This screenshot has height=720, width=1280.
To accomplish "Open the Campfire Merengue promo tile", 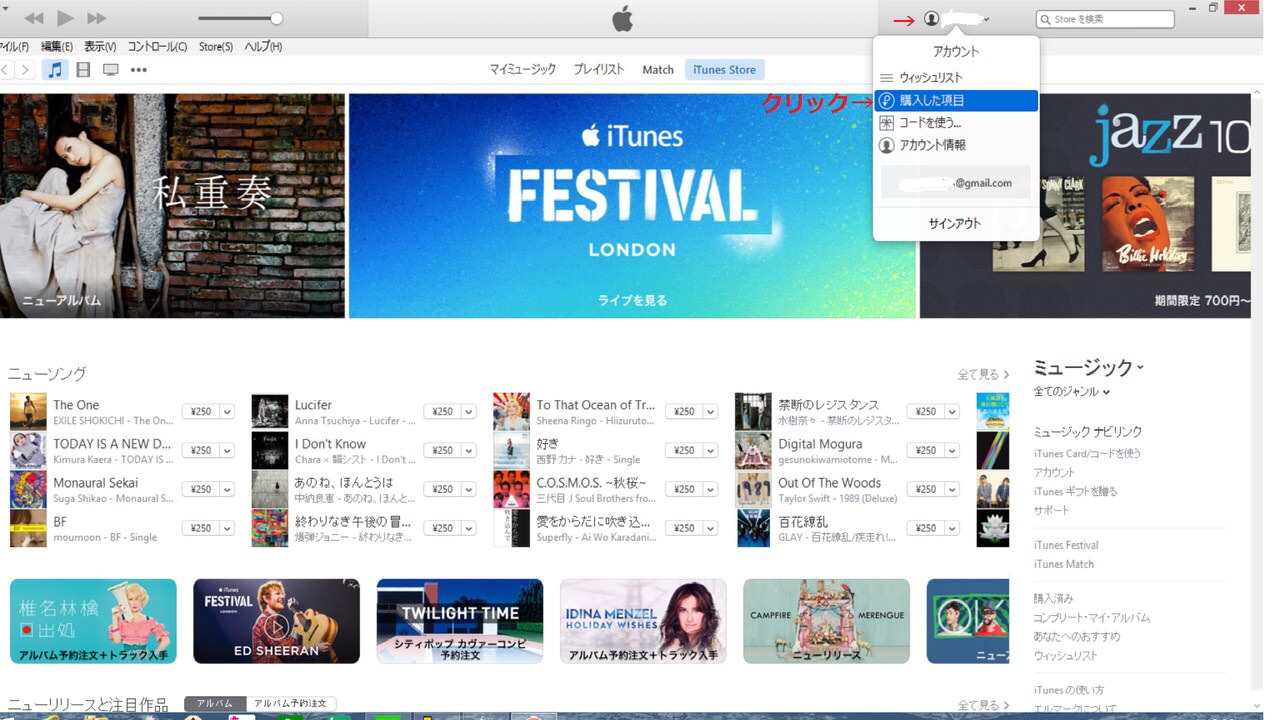I will pos(827,621).
